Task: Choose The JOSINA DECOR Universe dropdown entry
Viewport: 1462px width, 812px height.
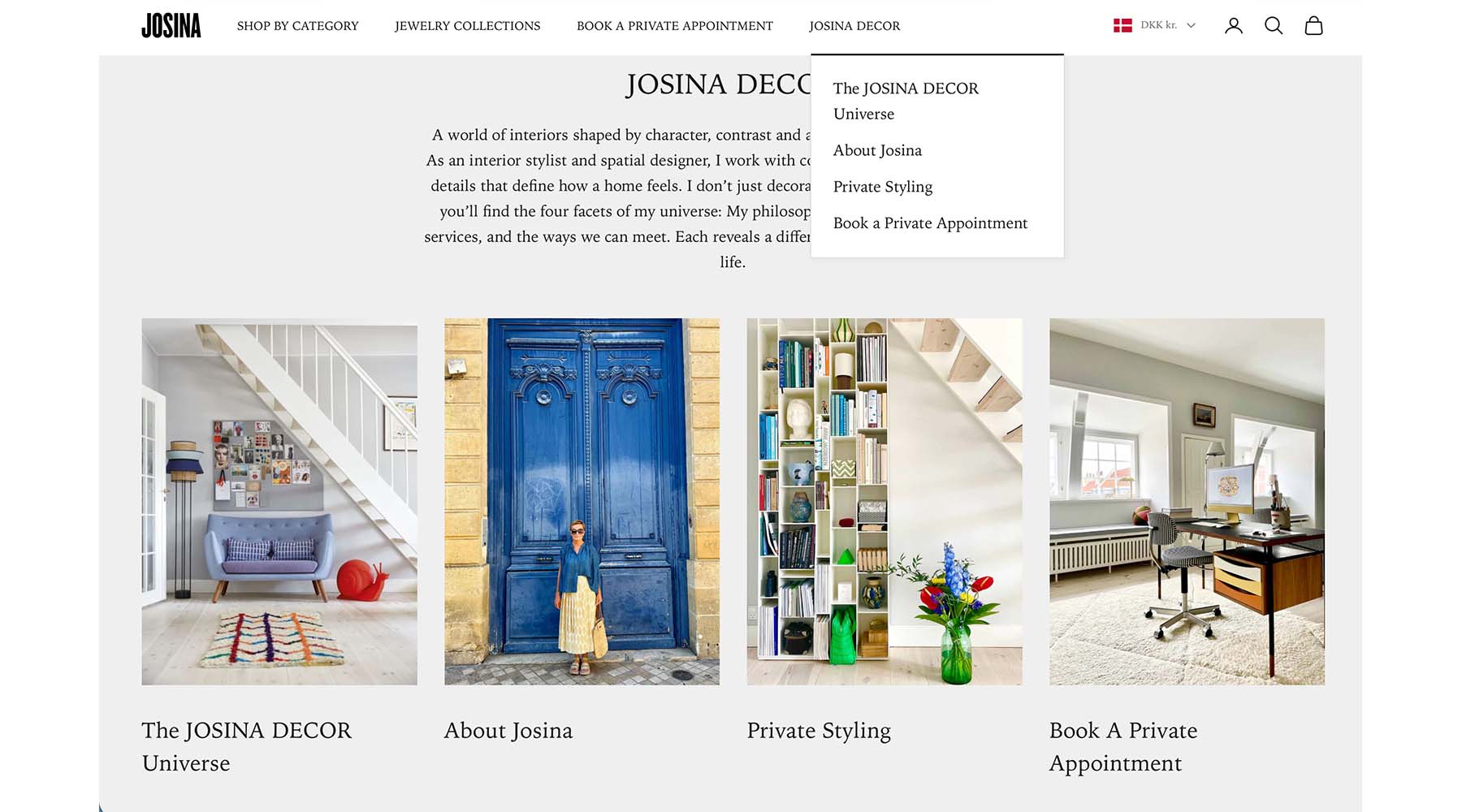Action: pos(906,101)
